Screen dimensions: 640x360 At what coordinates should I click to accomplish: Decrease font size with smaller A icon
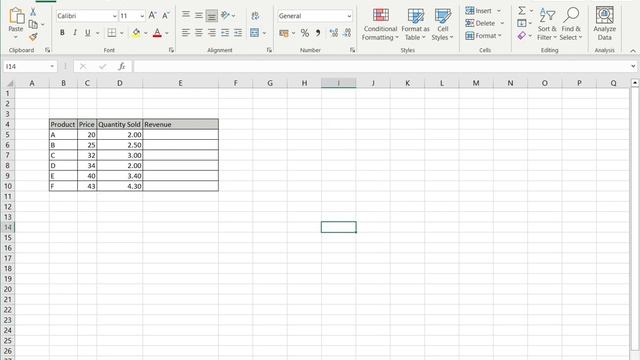(165, 16)
